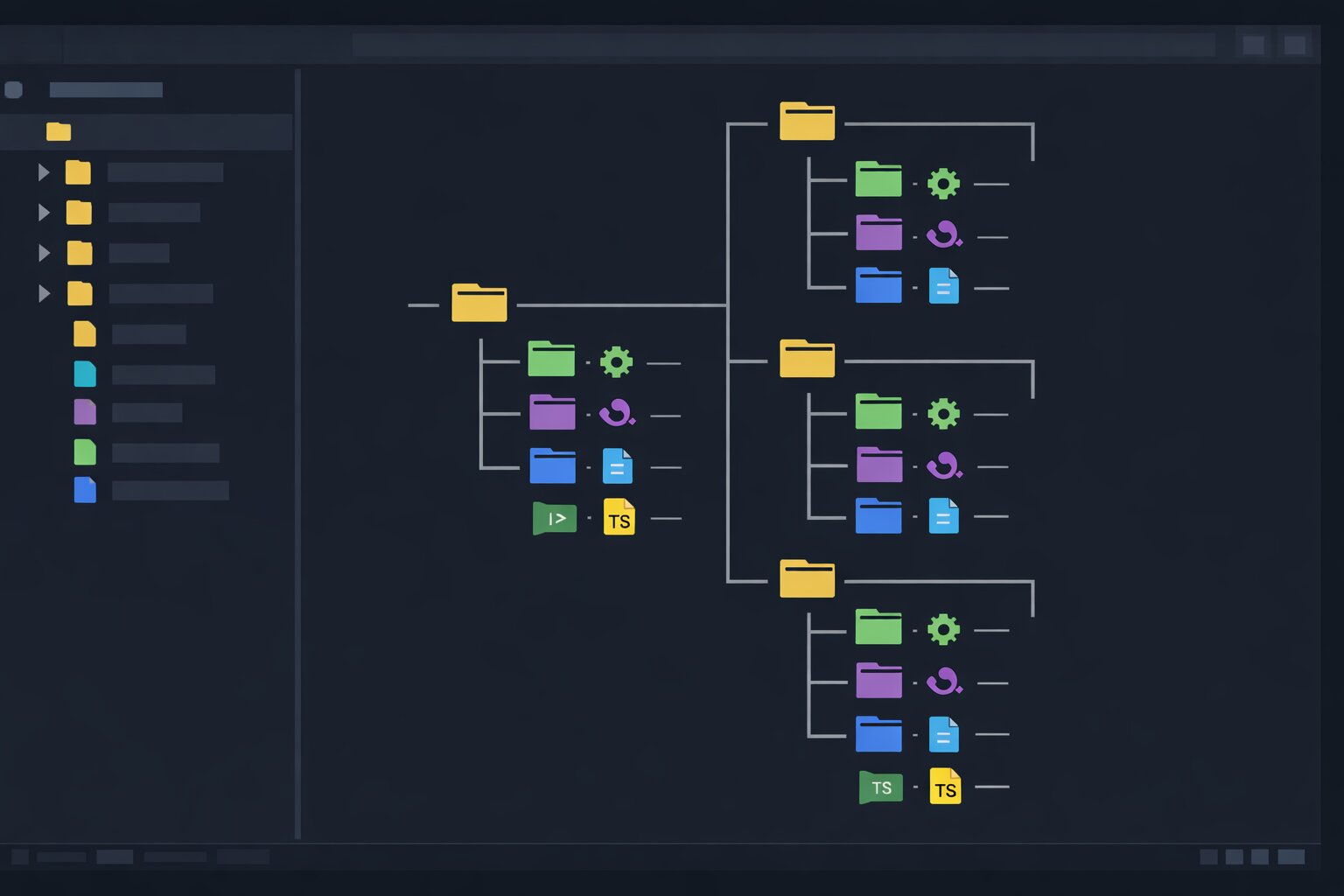The image size is (1344, 896).
Task: Click the topmost yellow subfolder in the diagram
Action: (x=807, y=121)
